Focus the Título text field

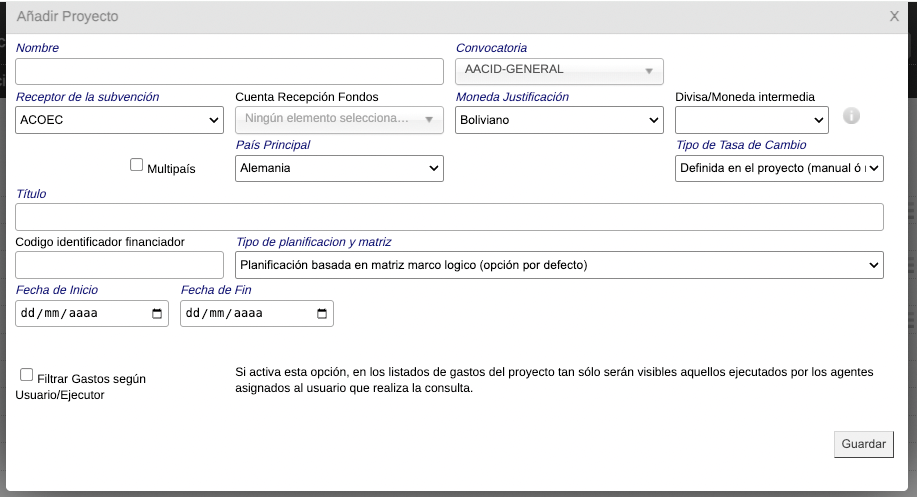click(x=449, y=217)
